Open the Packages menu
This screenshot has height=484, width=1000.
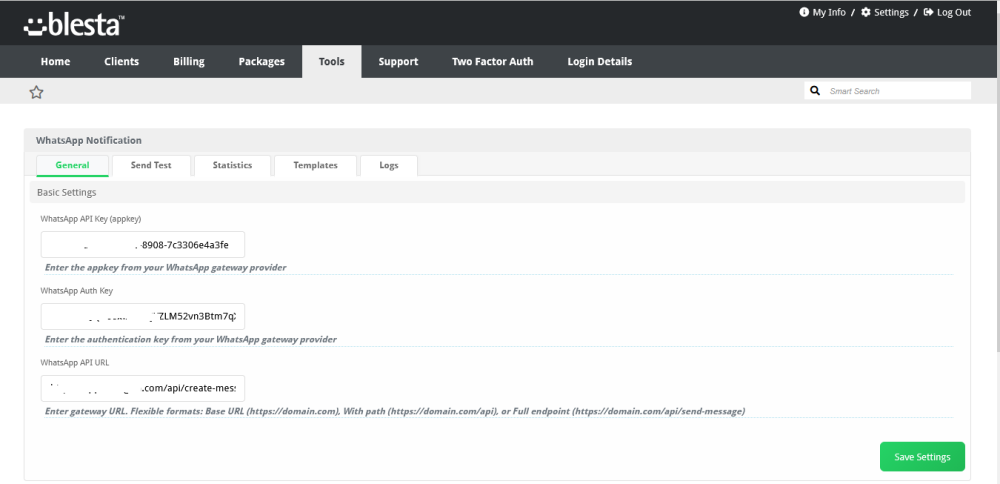(261, 61)
